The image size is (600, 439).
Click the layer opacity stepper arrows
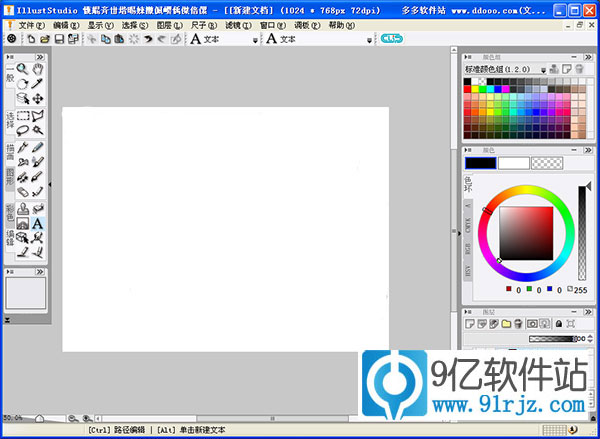pyautogui.click(x=590, y=338)
